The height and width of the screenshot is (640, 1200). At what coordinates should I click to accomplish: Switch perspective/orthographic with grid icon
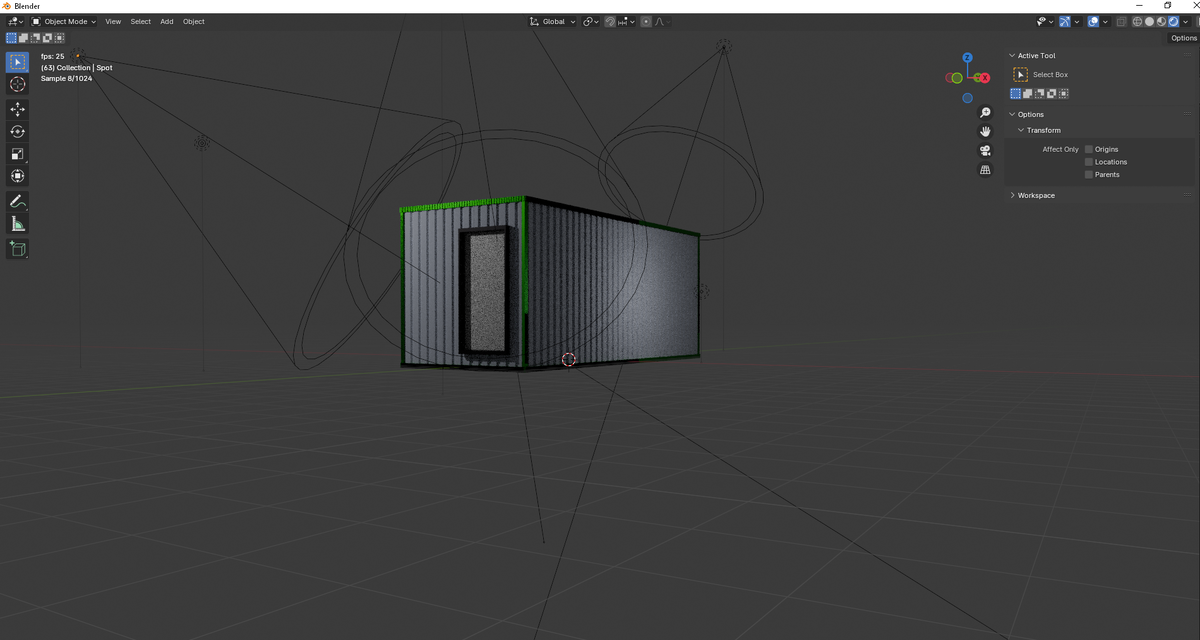coord(985,170)
